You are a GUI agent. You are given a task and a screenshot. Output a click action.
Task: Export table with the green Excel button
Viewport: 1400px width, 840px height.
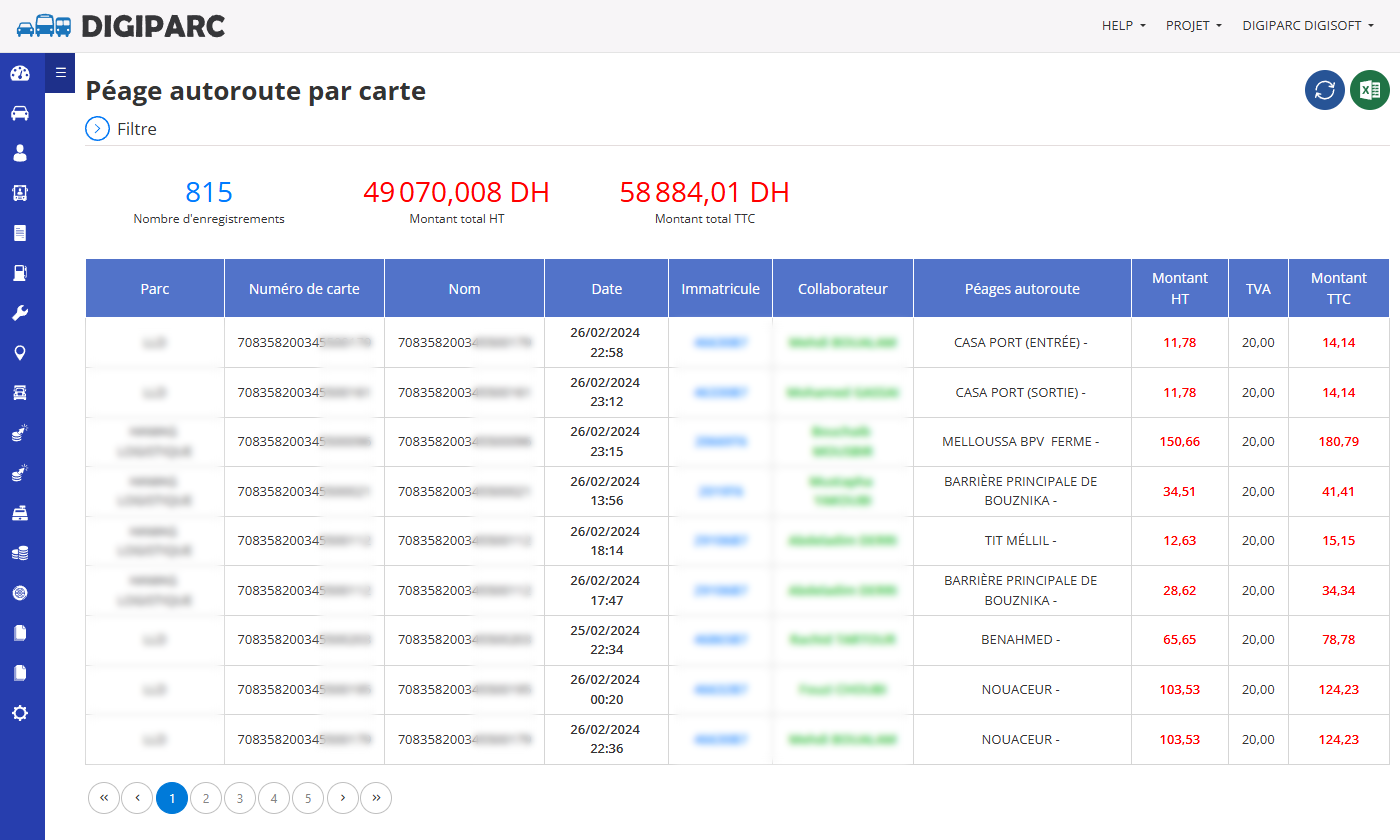[x=1370, y=90]
